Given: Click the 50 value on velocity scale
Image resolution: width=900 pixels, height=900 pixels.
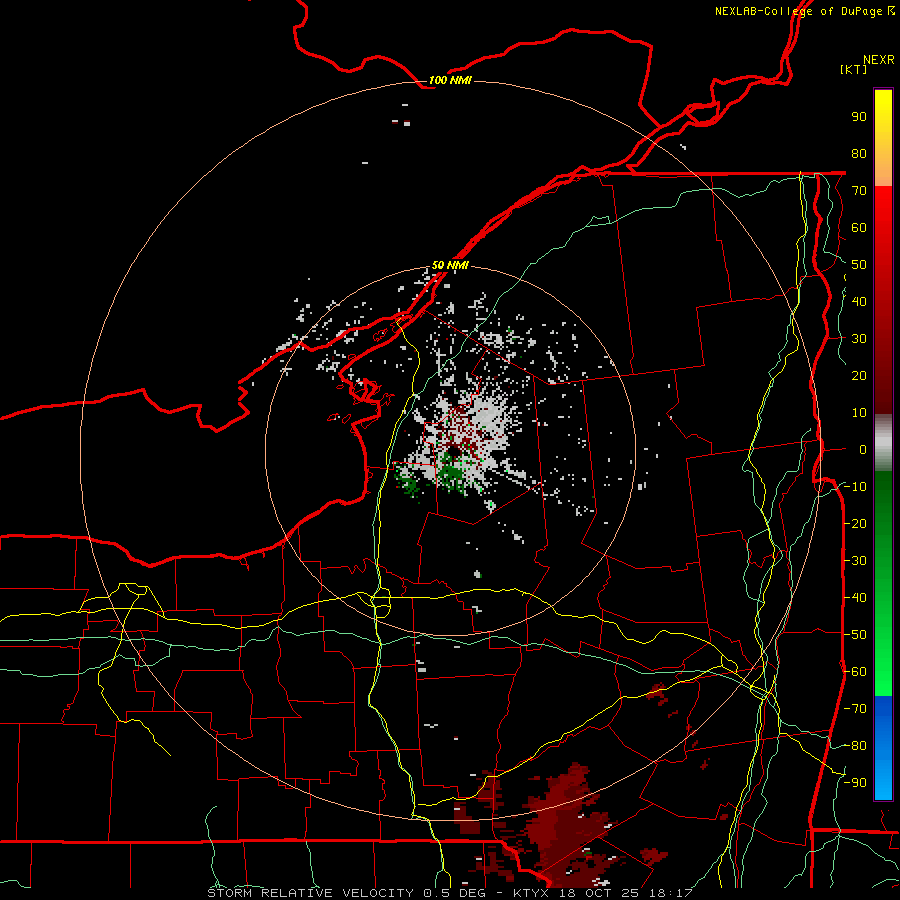Looking at the screenshot, I should coord(859,265).
